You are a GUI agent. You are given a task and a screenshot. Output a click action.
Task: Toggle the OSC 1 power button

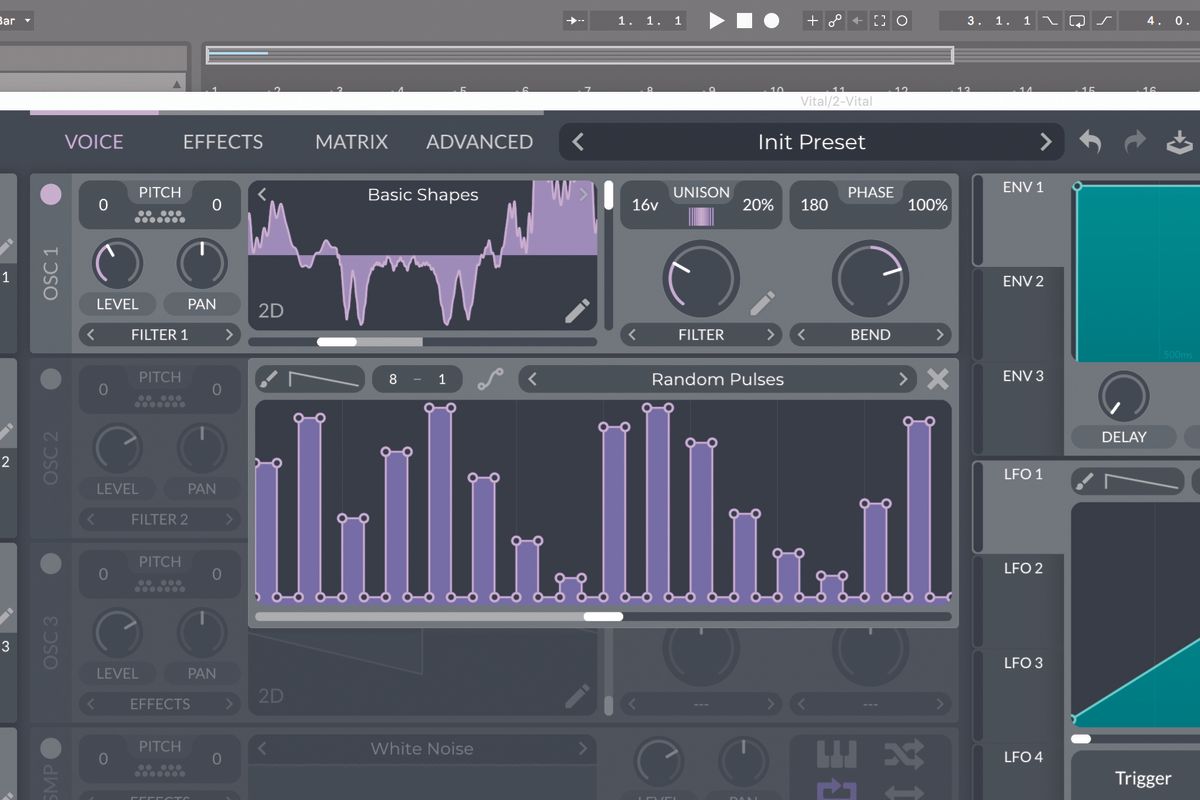(x=50, y=195)
